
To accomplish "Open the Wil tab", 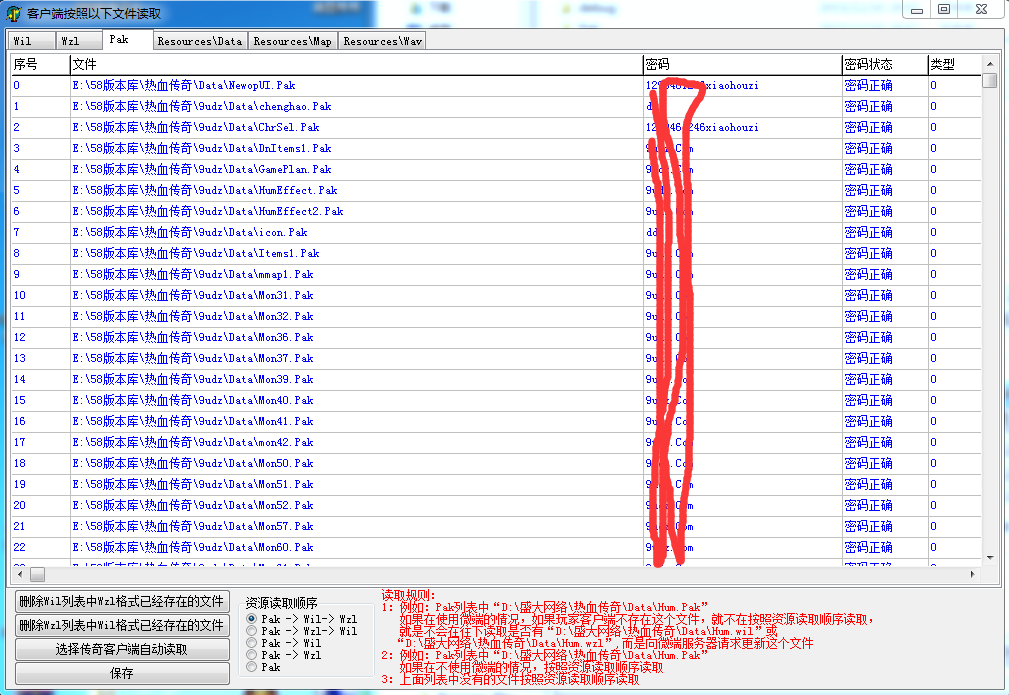I will click(x=31, y=41).
